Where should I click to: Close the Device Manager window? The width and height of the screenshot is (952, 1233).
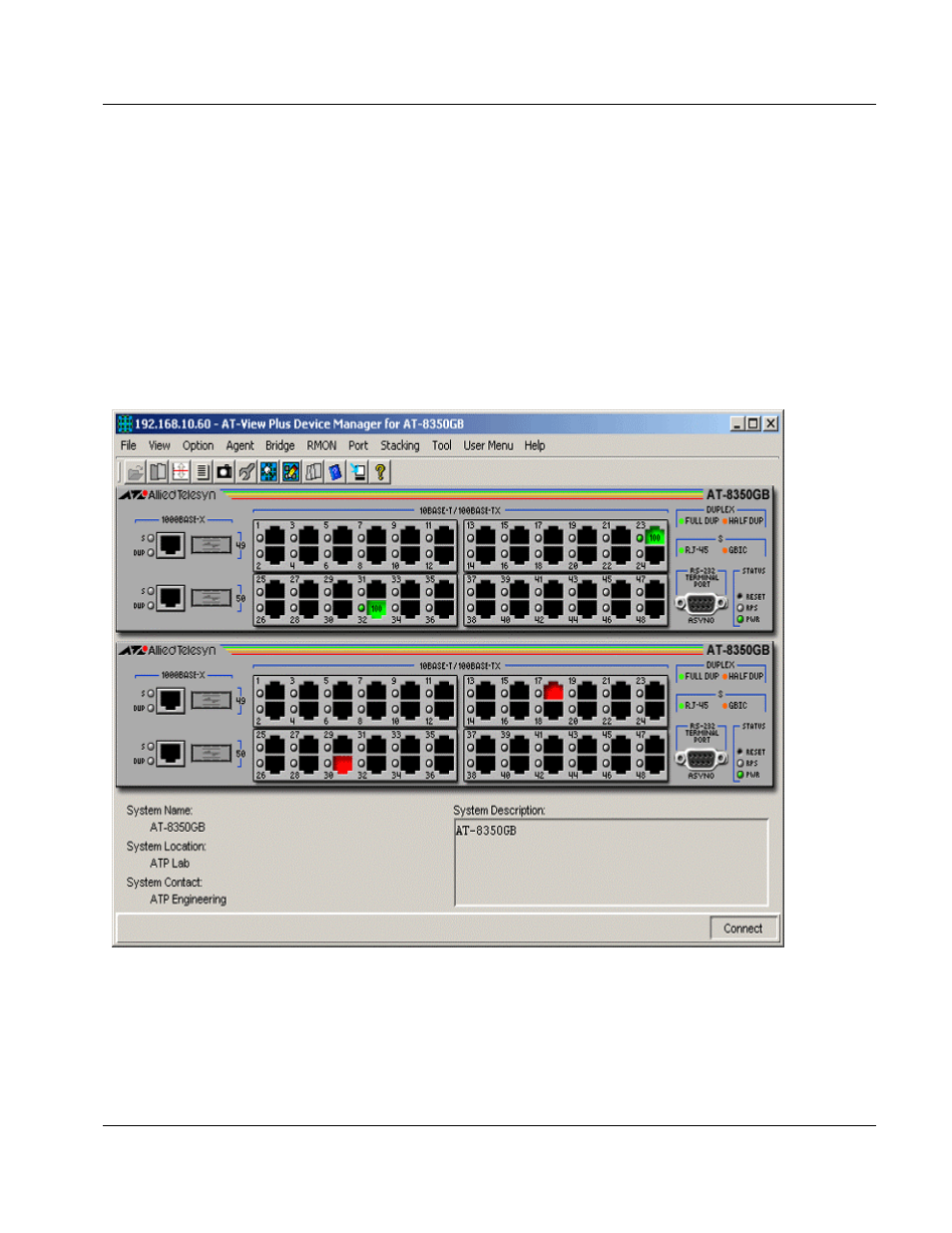click(770, 423)
